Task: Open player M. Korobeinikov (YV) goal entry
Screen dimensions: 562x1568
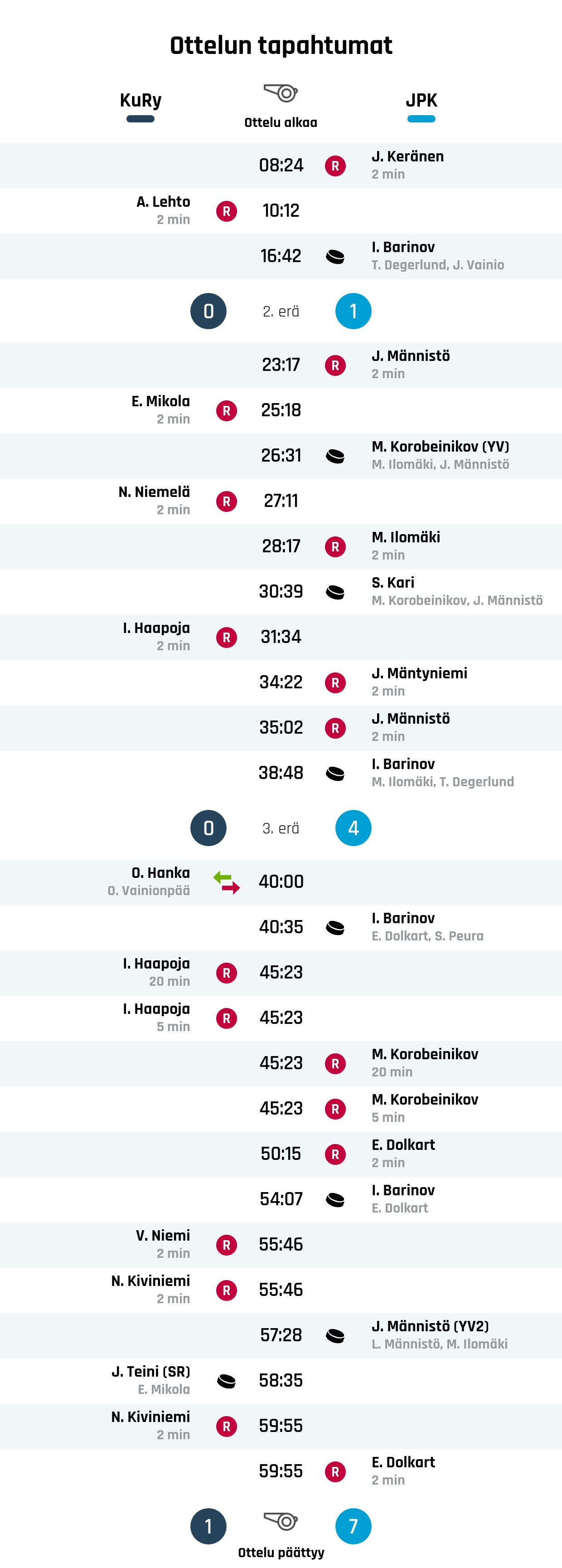Action: tap(281, 455)
